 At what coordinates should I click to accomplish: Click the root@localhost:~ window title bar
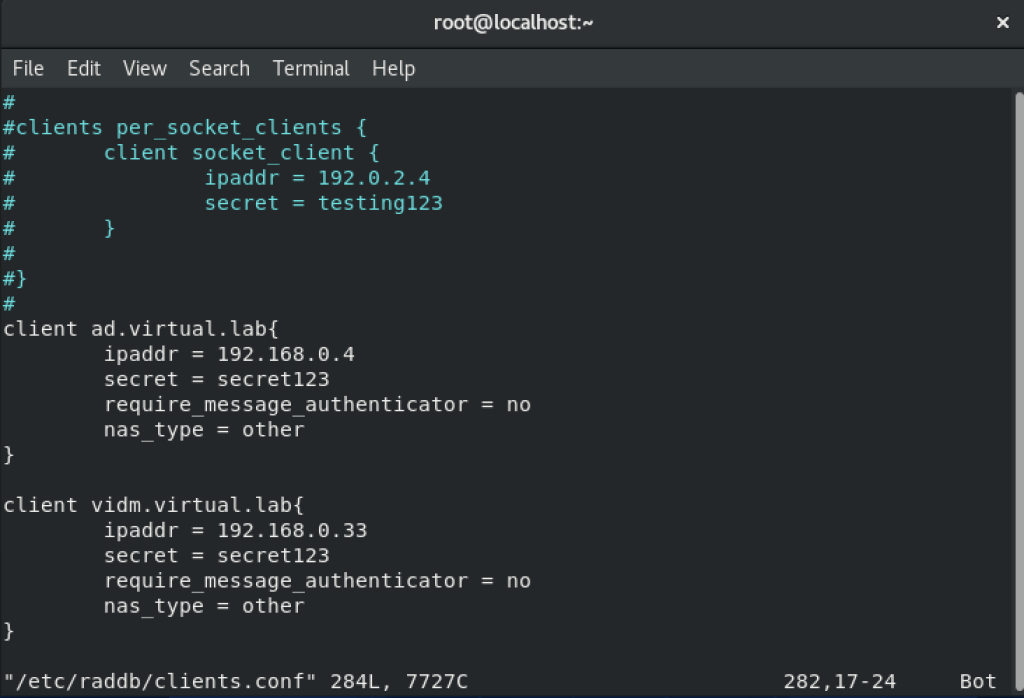(x=513, y=22)
